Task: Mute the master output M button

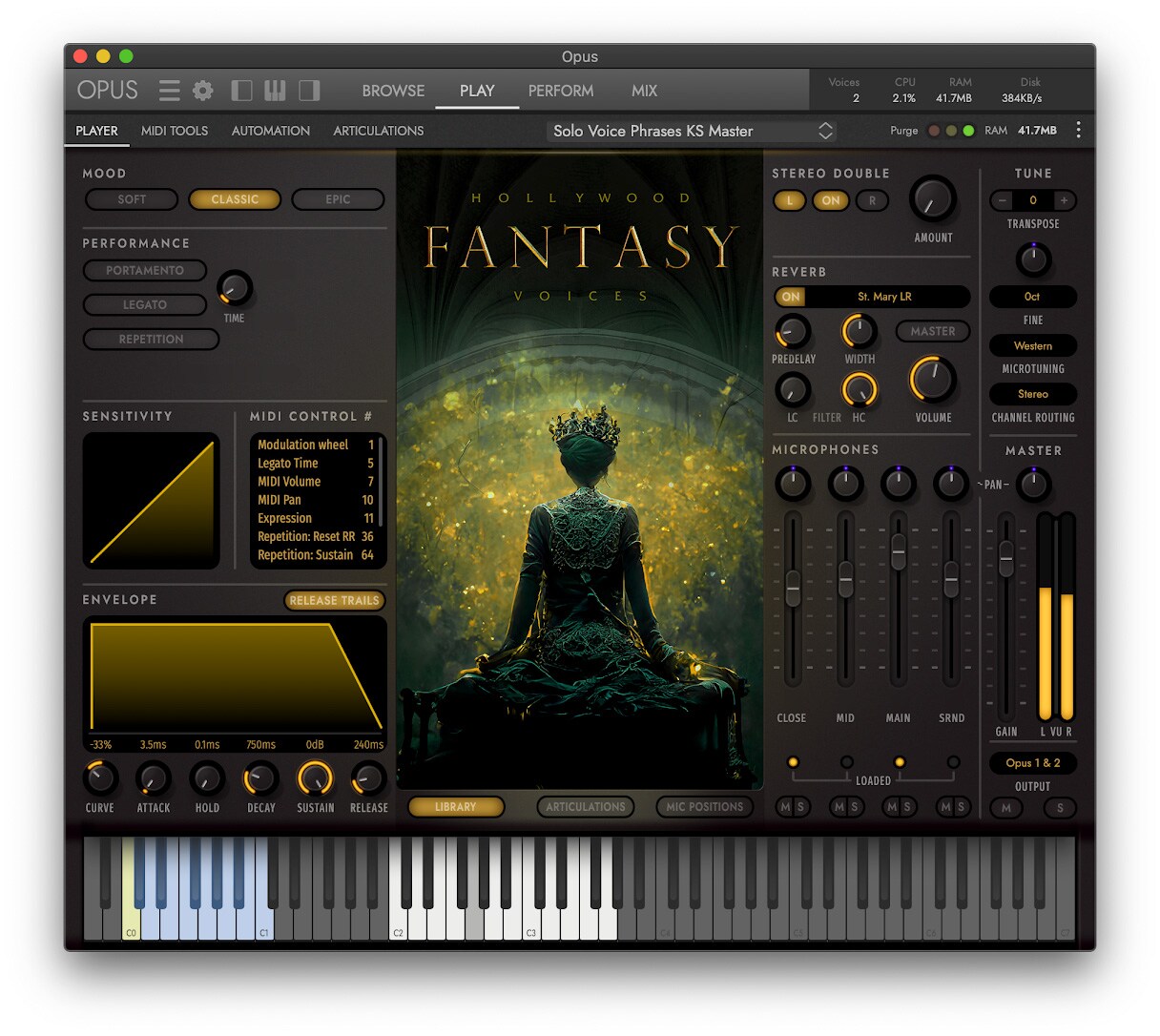Action: point(1006,808)
